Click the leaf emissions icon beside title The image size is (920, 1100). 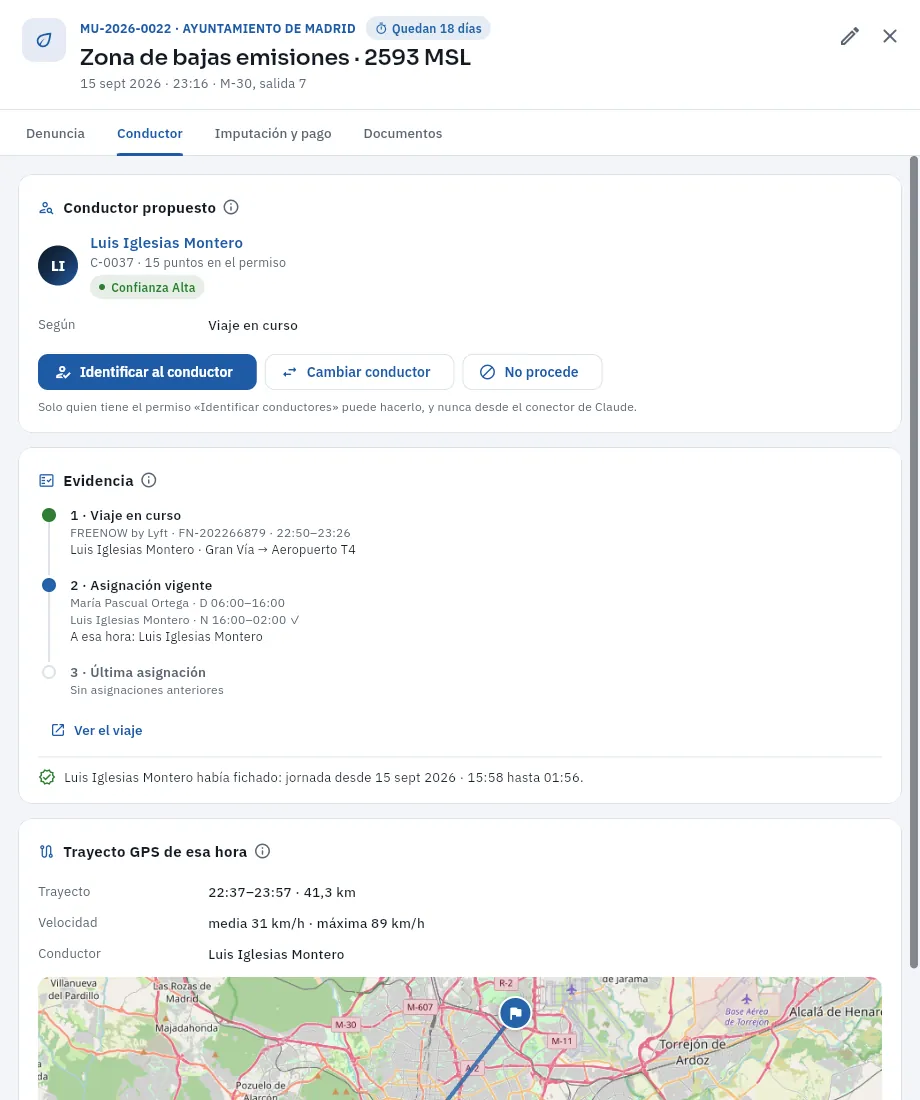(44, 40)
